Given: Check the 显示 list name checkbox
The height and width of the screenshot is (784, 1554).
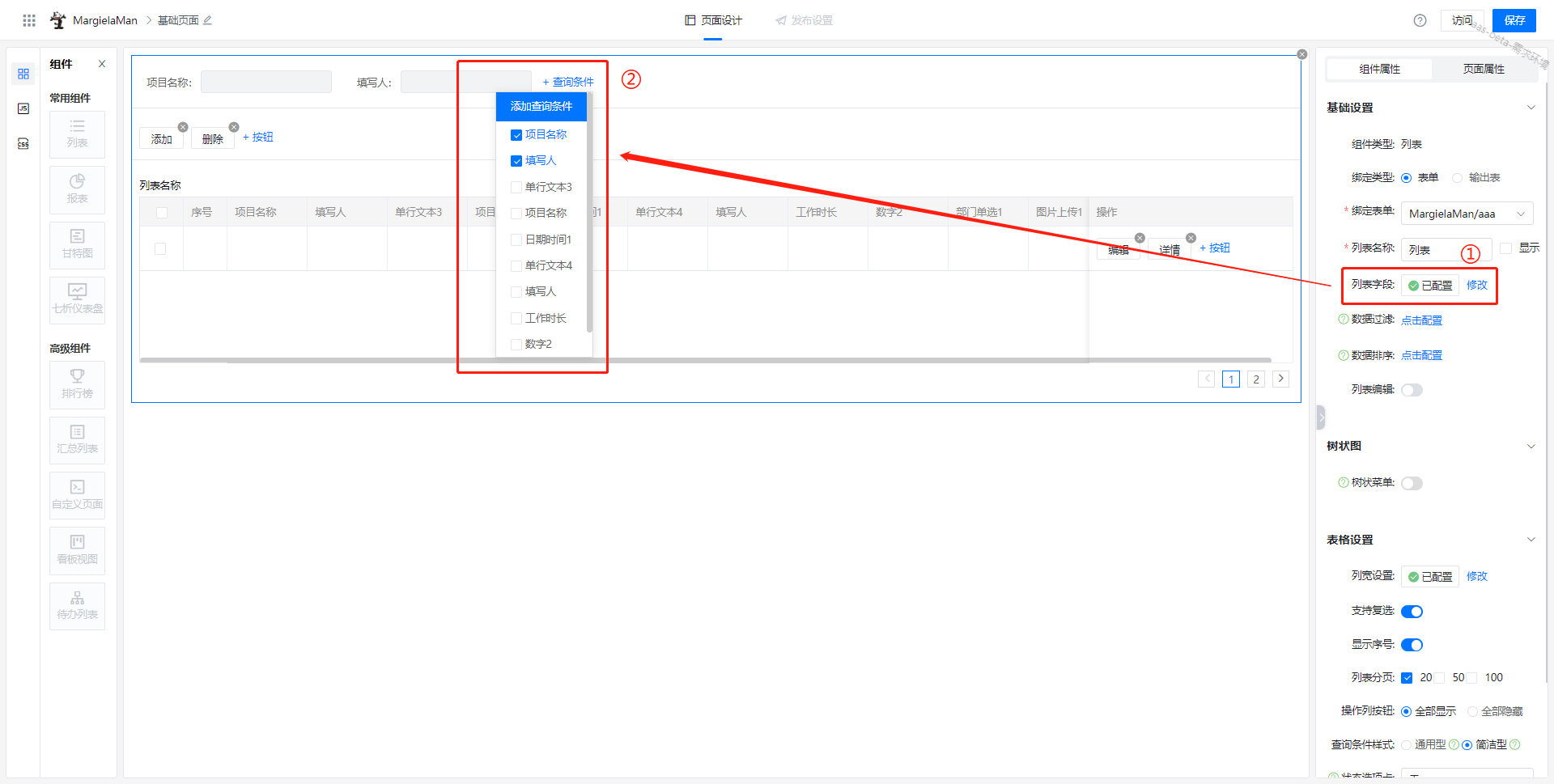Looking at the screenshot, I should pyautogui.click(x=1506, y=248).
